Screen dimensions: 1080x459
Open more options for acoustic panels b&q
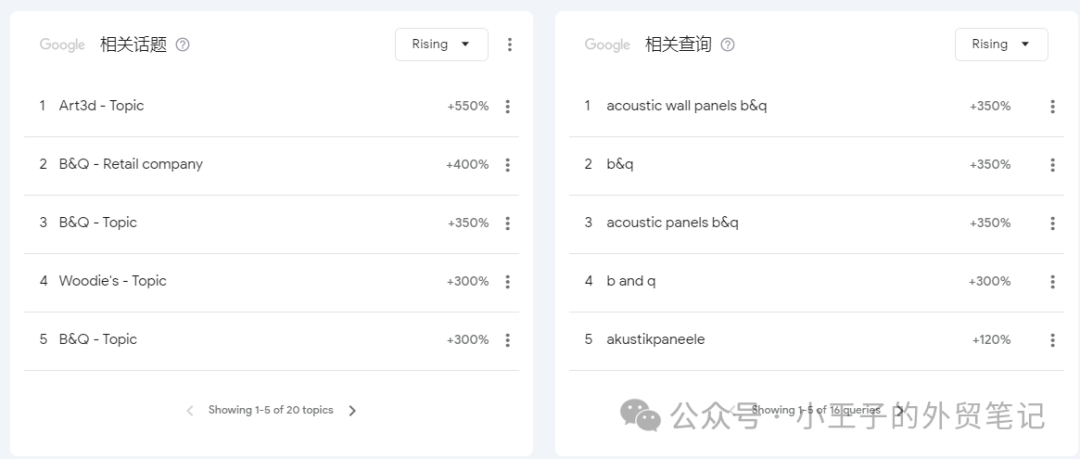click(1052, 223)
